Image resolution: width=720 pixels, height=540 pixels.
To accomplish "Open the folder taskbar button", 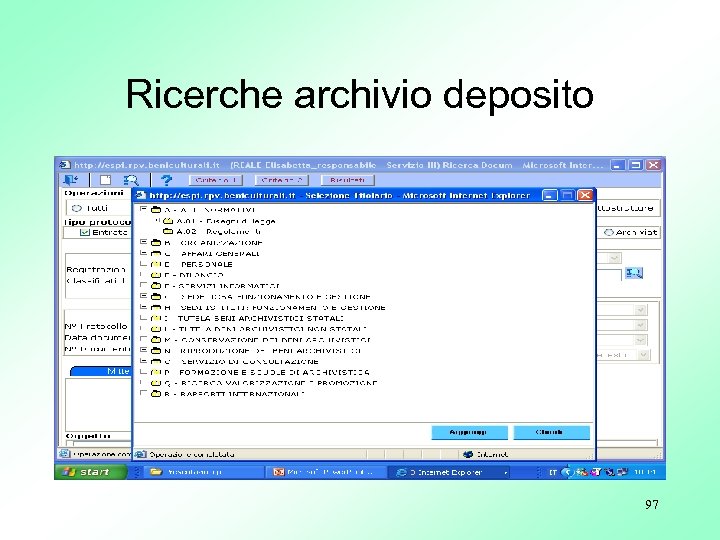I will click(202, 472).
